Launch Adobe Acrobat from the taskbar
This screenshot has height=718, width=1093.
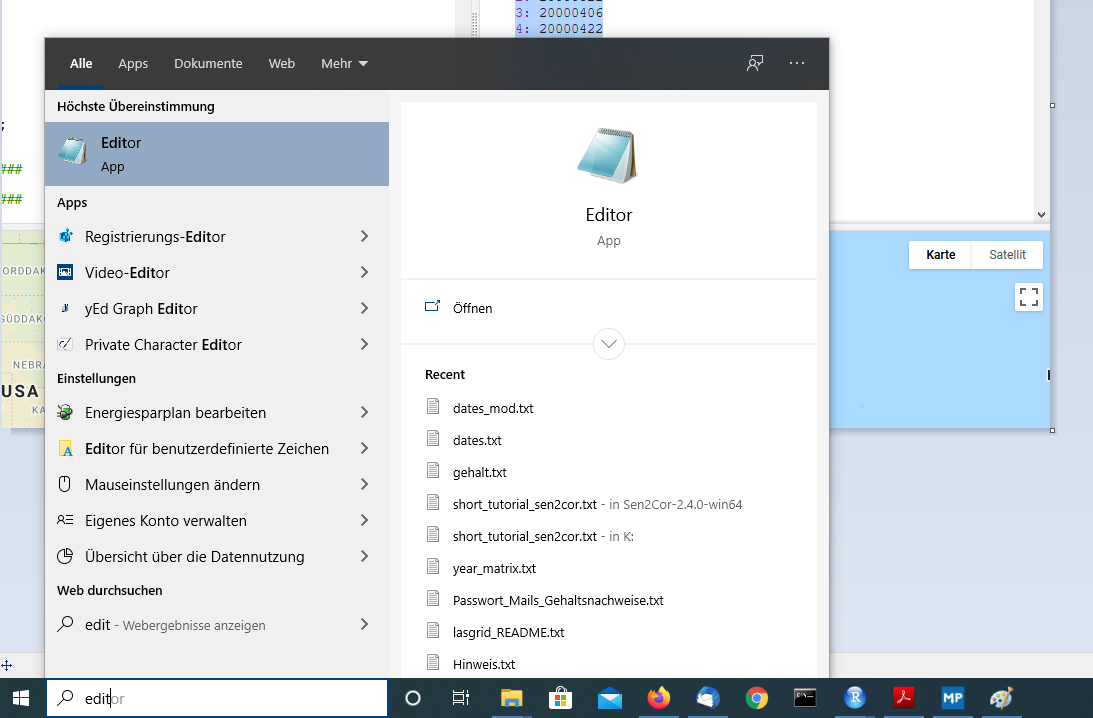(903, 698)
